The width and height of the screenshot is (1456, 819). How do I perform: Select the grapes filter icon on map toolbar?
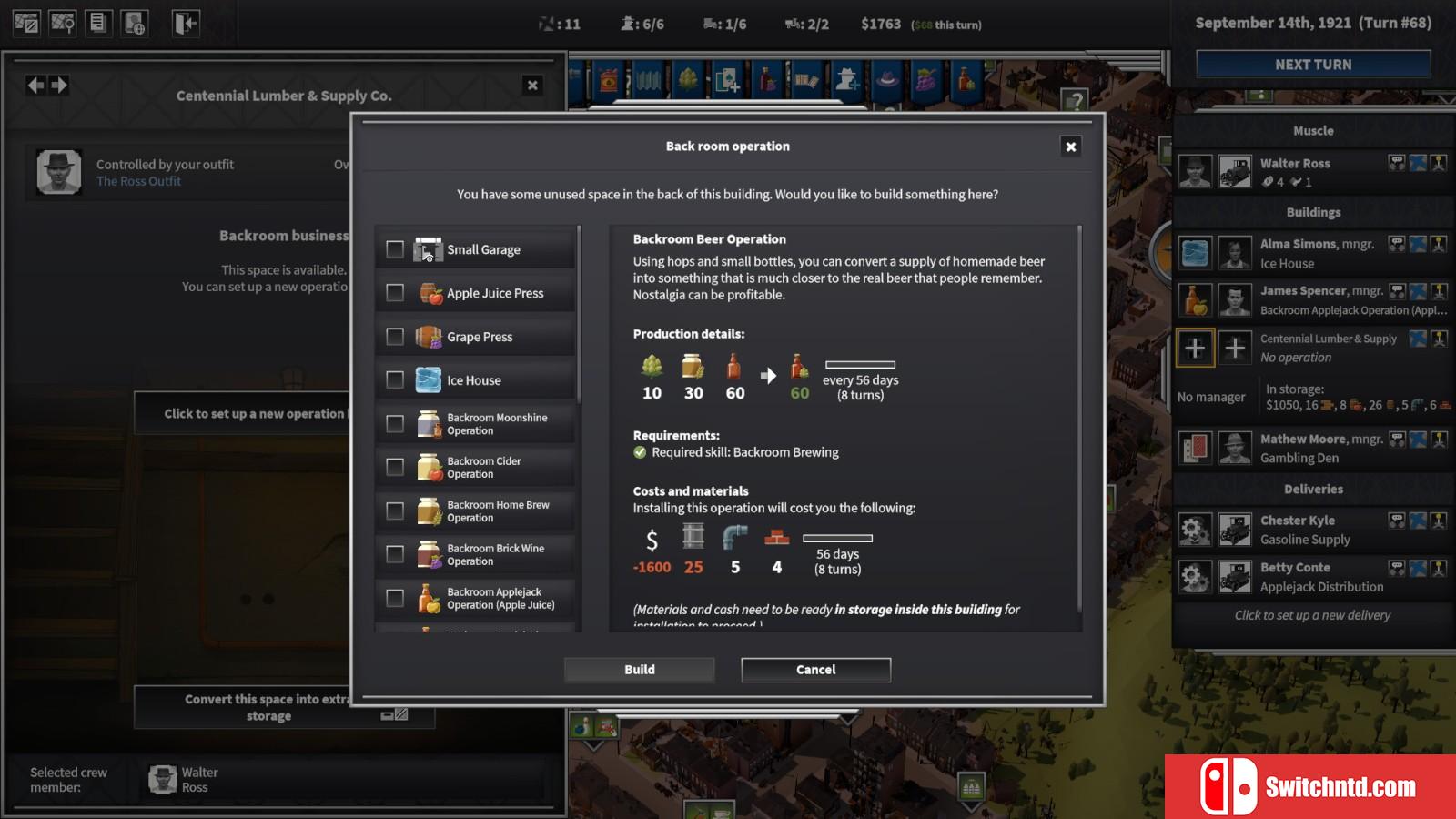pos(926,81)
